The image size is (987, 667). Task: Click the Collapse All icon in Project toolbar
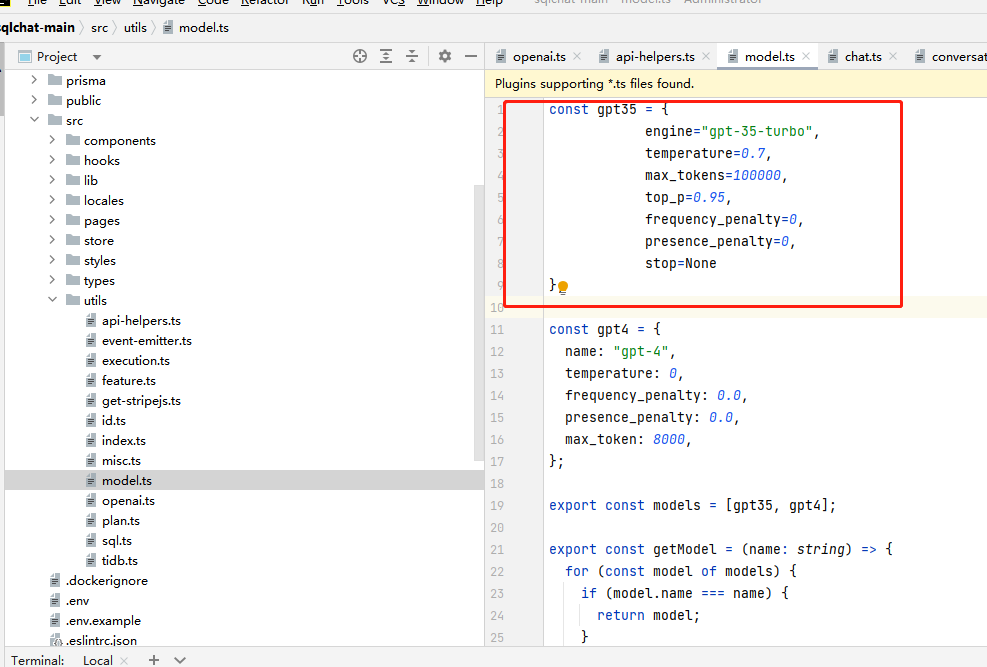coord(412,57)
